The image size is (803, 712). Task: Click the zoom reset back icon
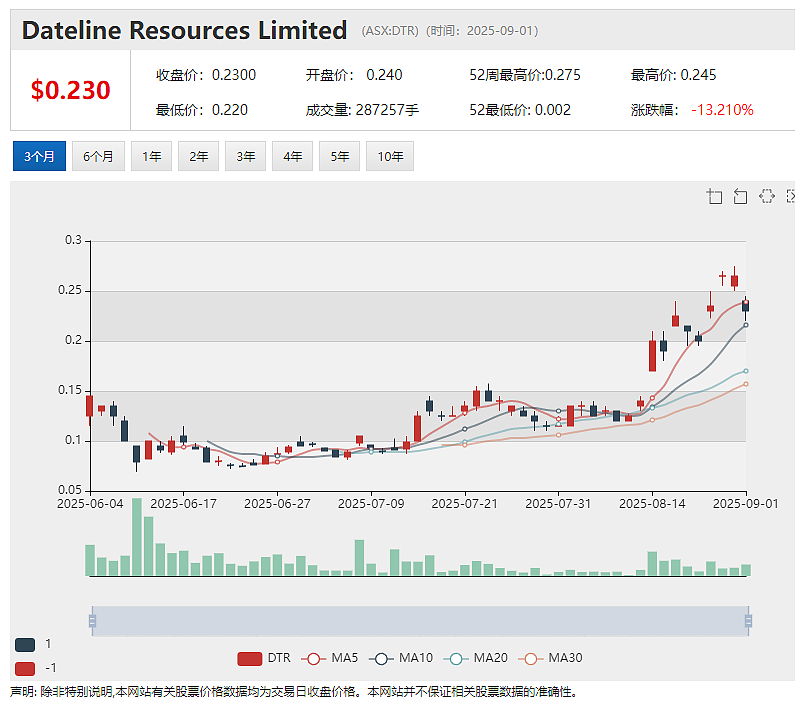click(x=740, y=196)
